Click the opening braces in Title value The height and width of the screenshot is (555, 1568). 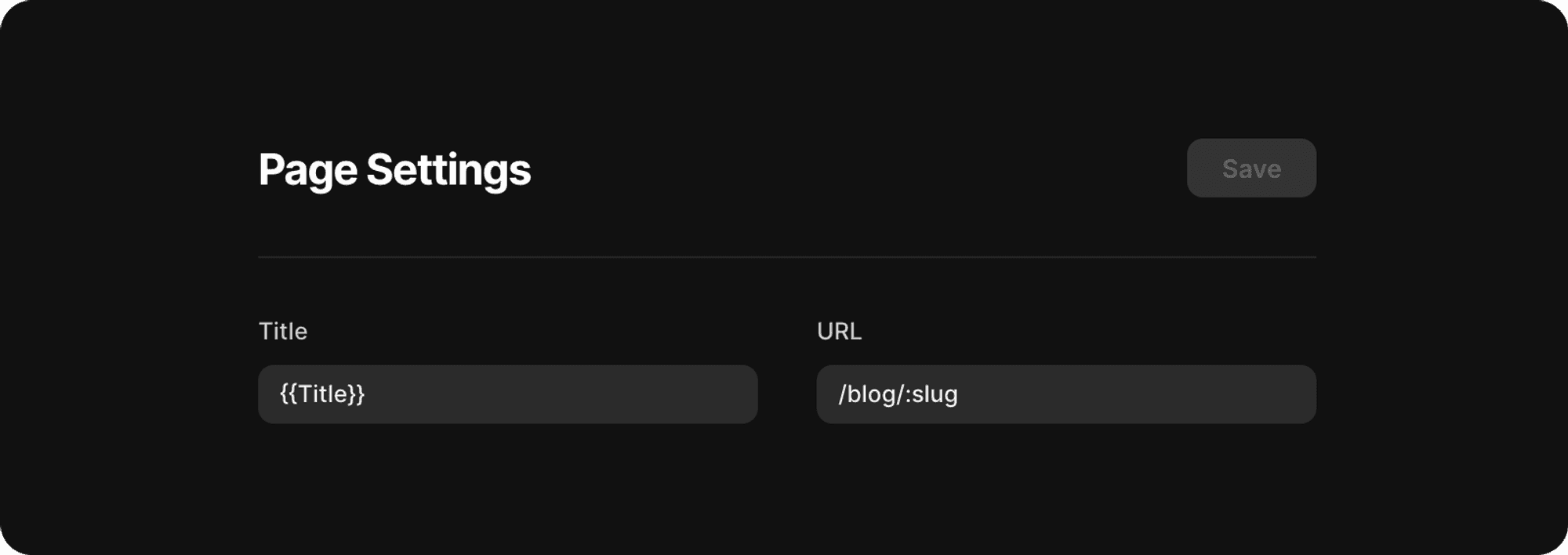pyautogui.click(x=289, y=394)
